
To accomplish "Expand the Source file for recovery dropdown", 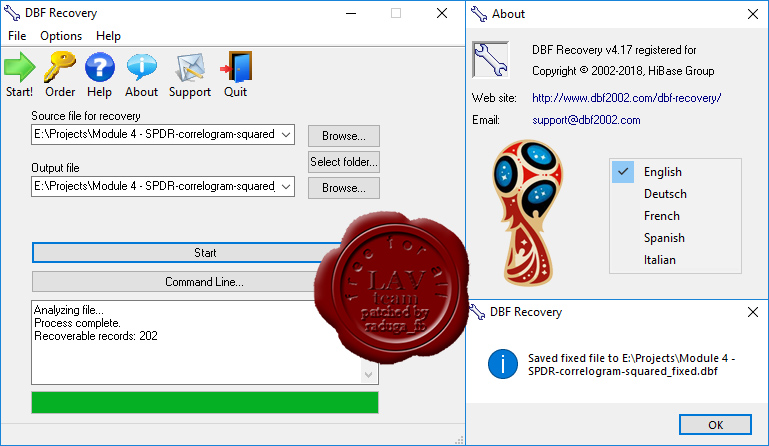I will 286,134.
